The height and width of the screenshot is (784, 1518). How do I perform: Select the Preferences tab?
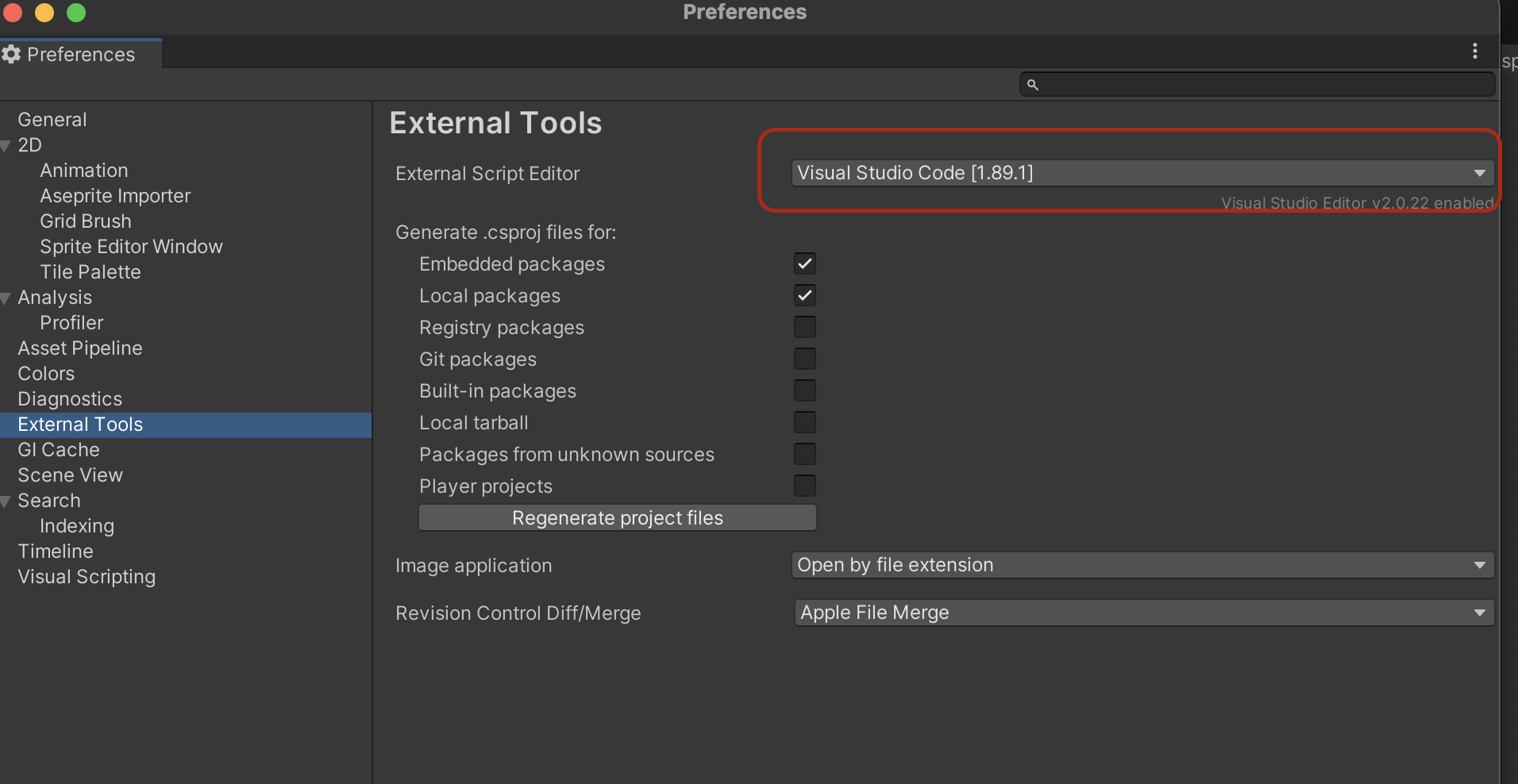coord(80,55)
